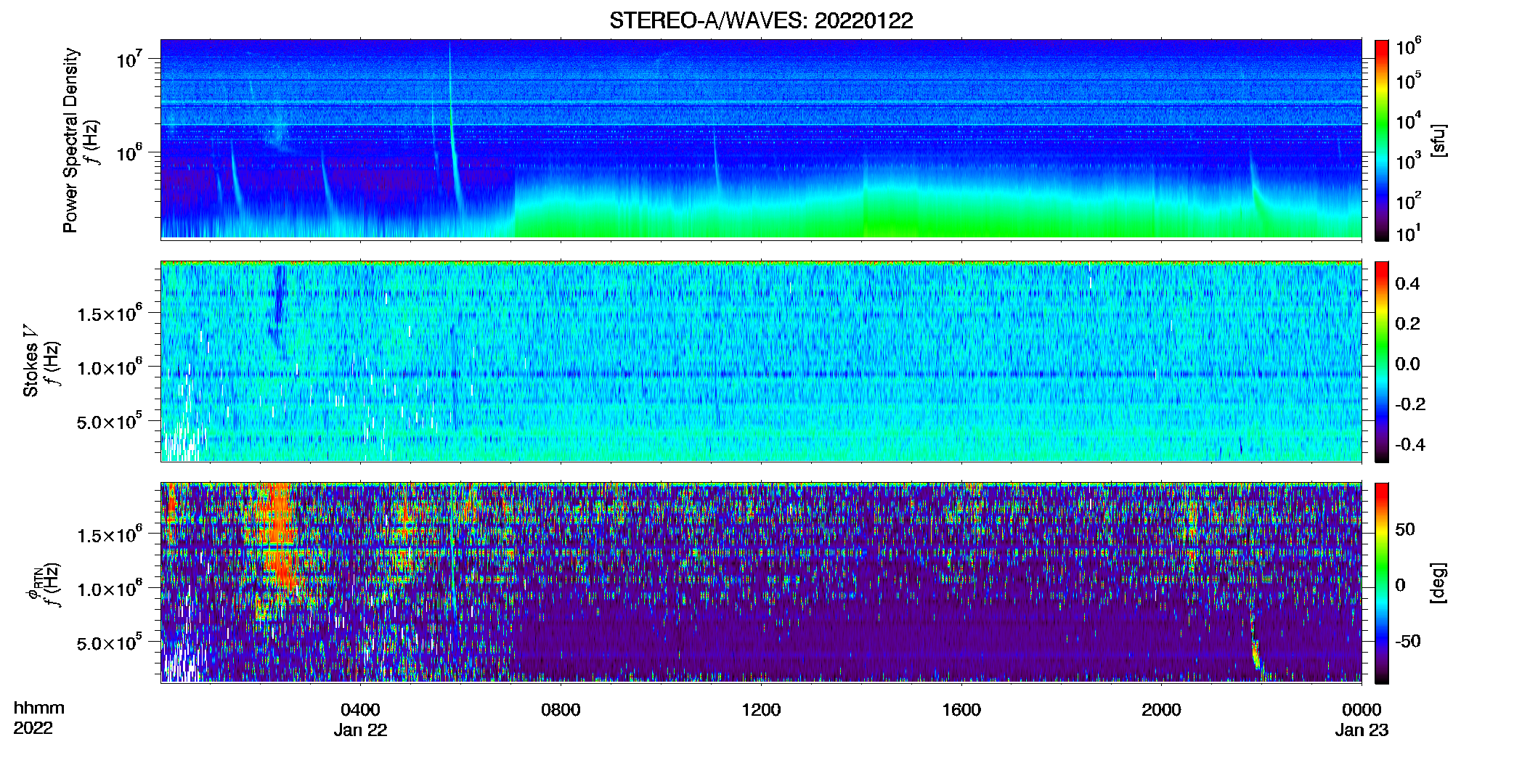Click the 0400 time tick label
1522x784 pixels.
(x=360, y=709)
